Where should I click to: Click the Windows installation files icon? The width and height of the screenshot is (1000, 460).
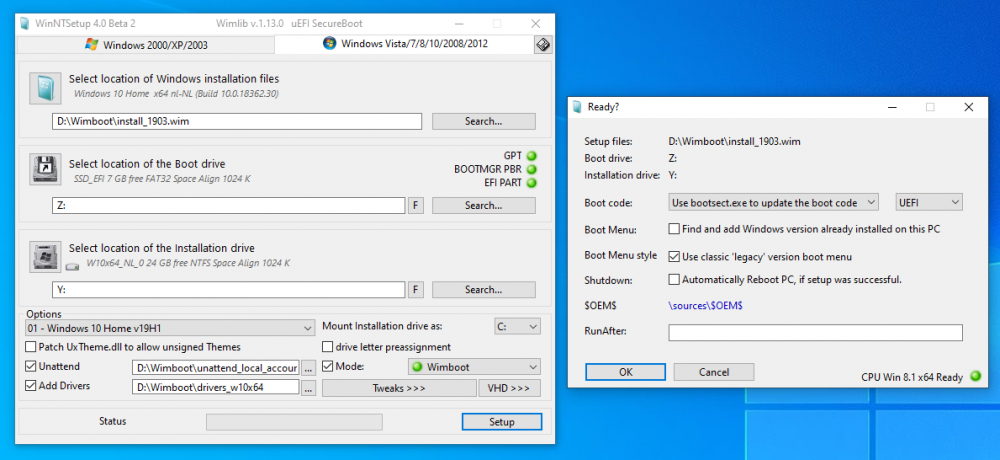coord(45,88)
